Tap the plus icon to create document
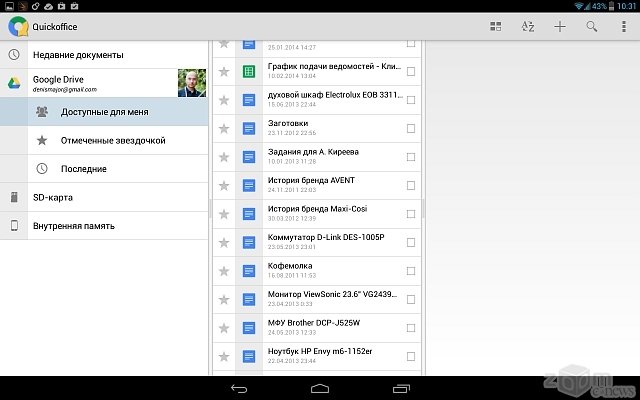The image size is (640, 400). click(560, 26)
